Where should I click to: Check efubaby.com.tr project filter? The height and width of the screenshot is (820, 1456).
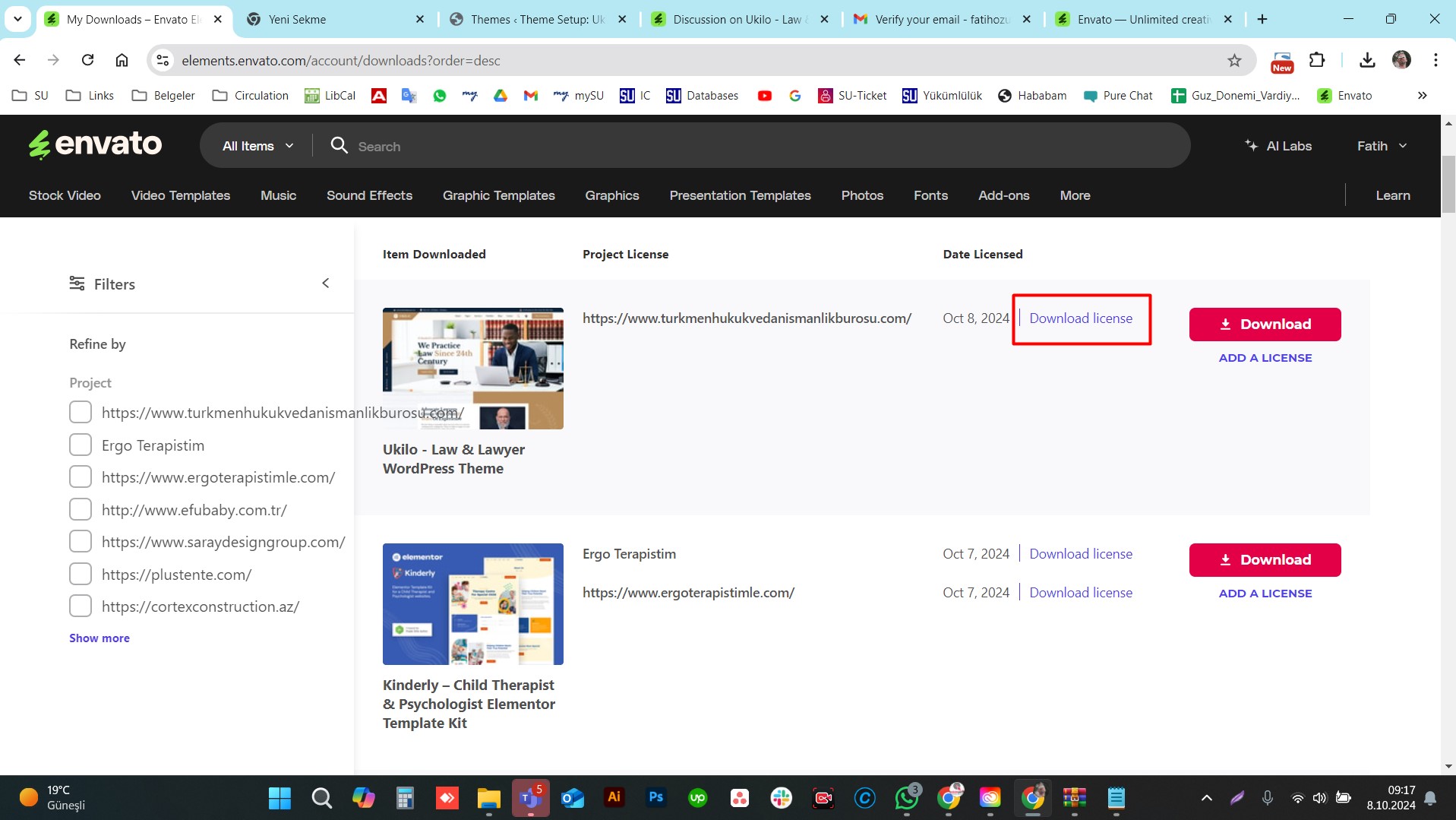pyautogui.click(x=81, y=509)
